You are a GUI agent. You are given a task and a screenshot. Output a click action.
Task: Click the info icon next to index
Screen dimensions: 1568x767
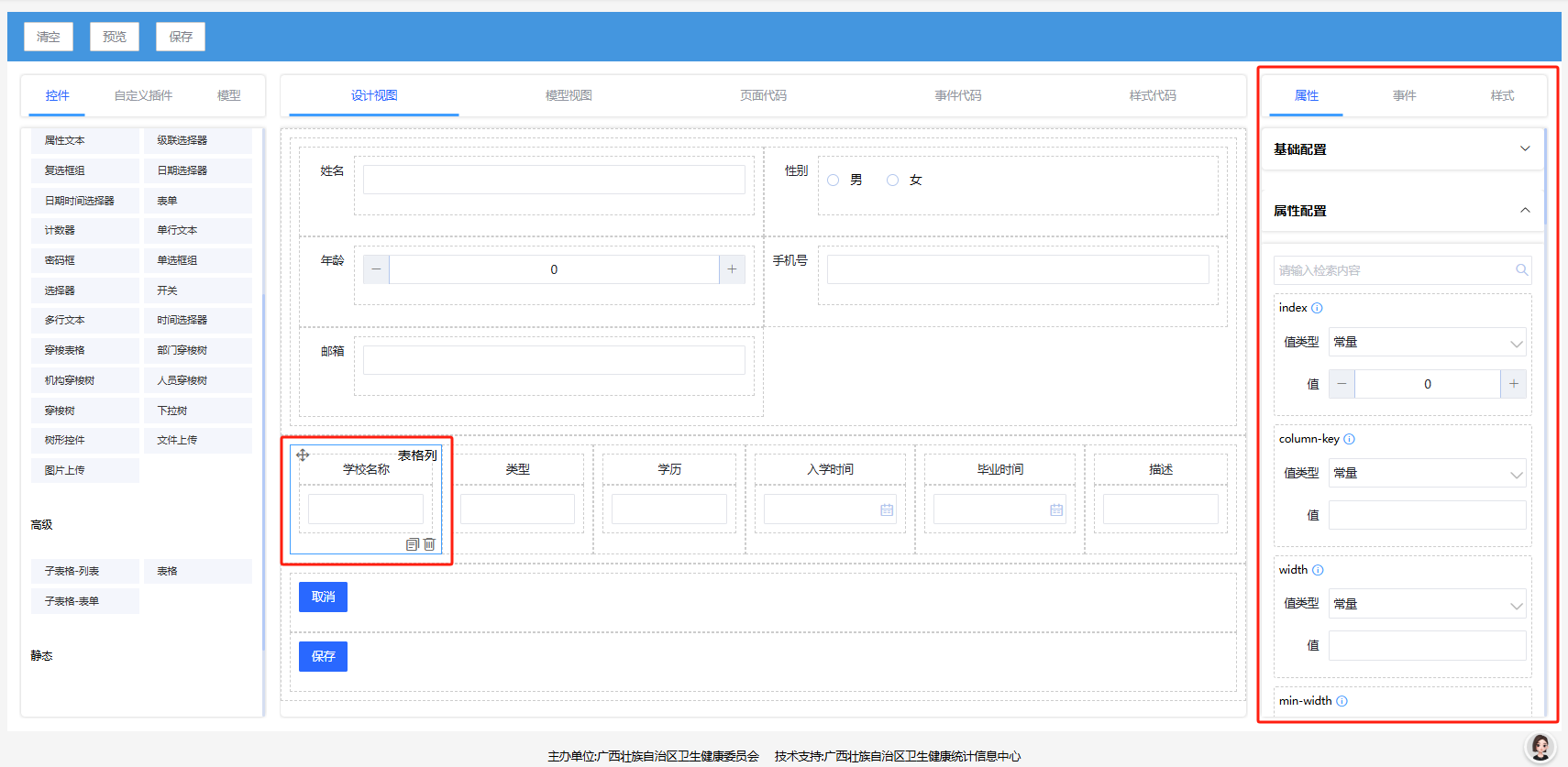pos(1317,308)
